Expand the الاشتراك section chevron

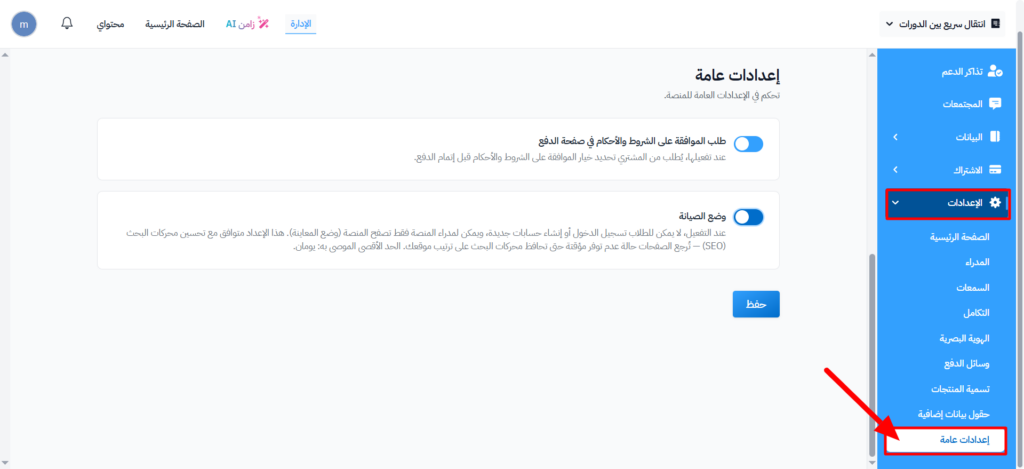click(894, 170)
